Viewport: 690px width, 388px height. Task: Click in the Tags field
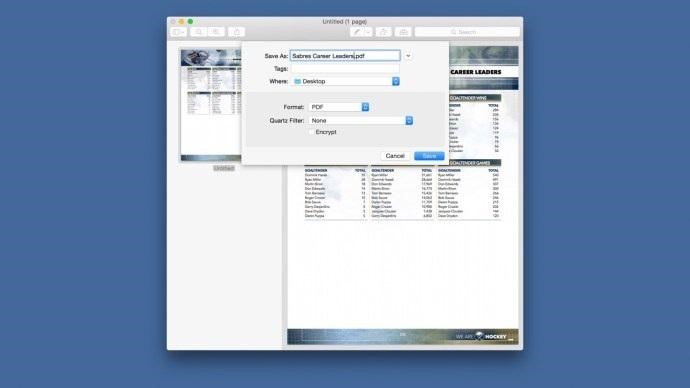click(345, 69)
